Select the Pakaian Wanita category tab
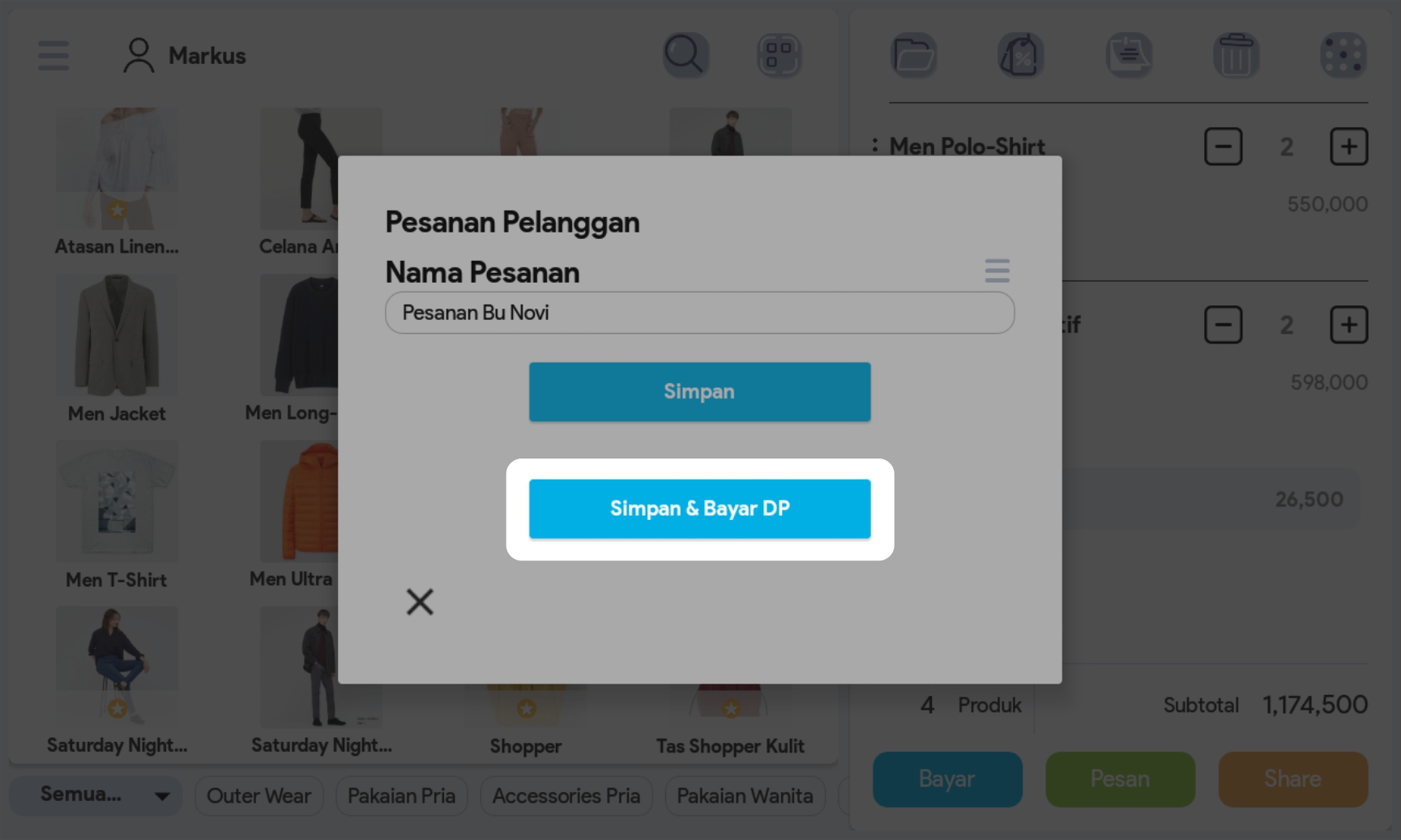The width and height of the screenshot is (1401, 840). click(x=745, y=796)
